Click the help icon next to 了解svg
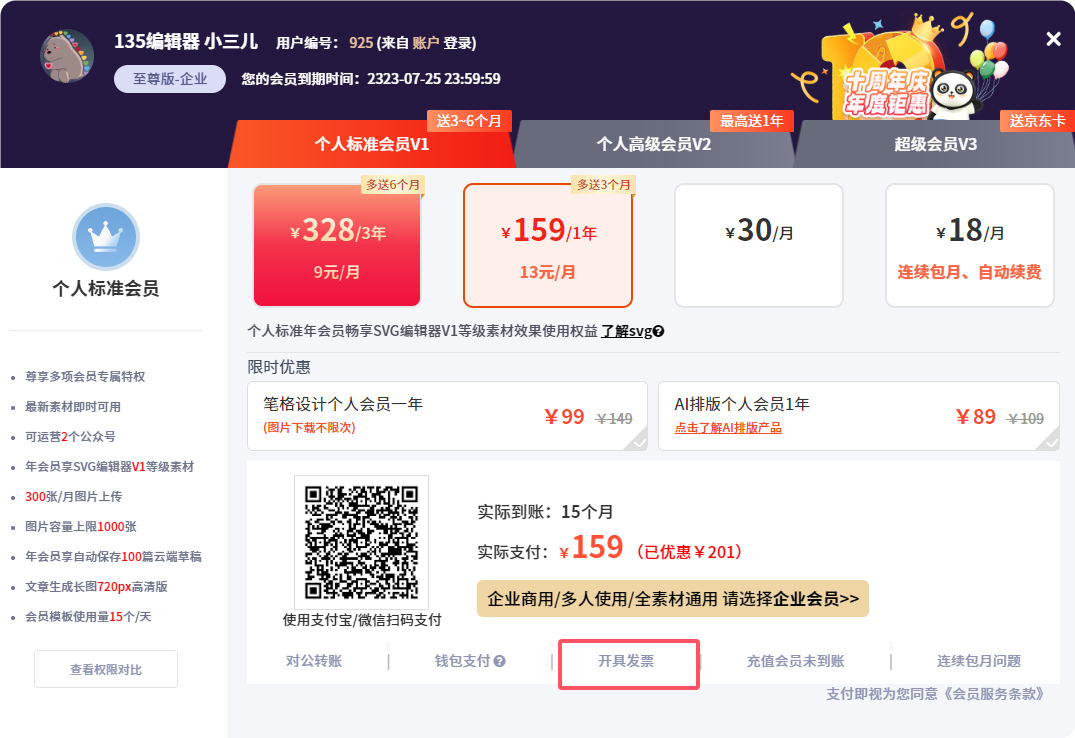The width and height of the screenshot is (1075, 738). coord(658,331)
